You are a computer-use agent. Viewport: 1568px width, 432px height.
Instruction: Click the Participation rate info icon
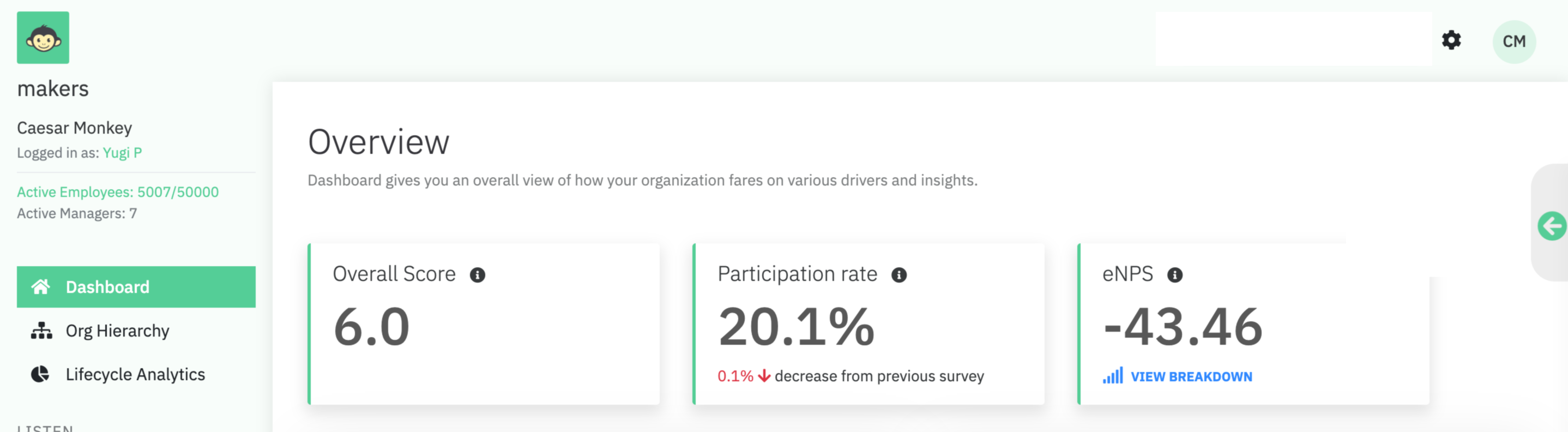(898, 275)
